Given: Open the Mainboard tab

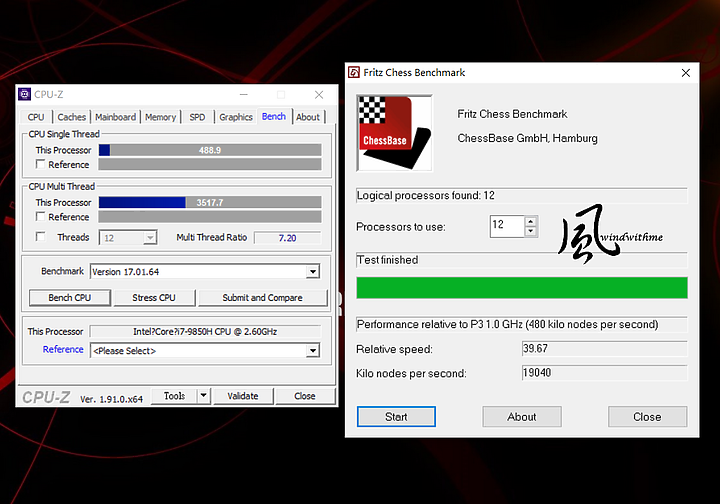Looking at the screenshot, I should [x=115, y=117].
